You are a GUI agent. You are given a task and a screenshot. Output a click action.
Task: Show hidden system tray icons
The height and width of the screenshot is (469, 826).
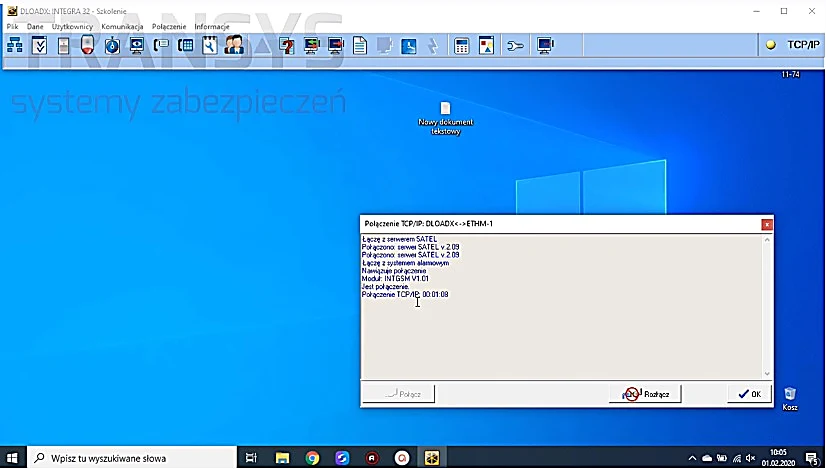[x=692, y=458]
